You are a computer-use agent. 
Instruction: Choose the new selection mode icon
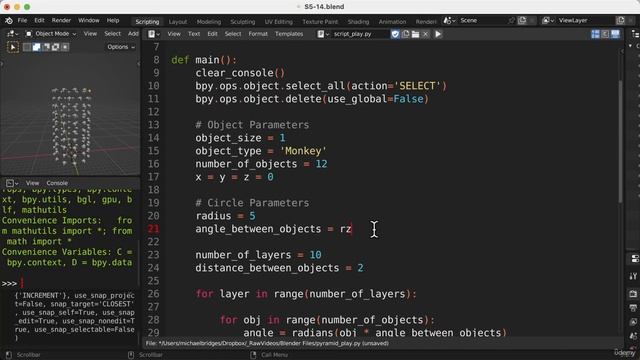[27, 47]
